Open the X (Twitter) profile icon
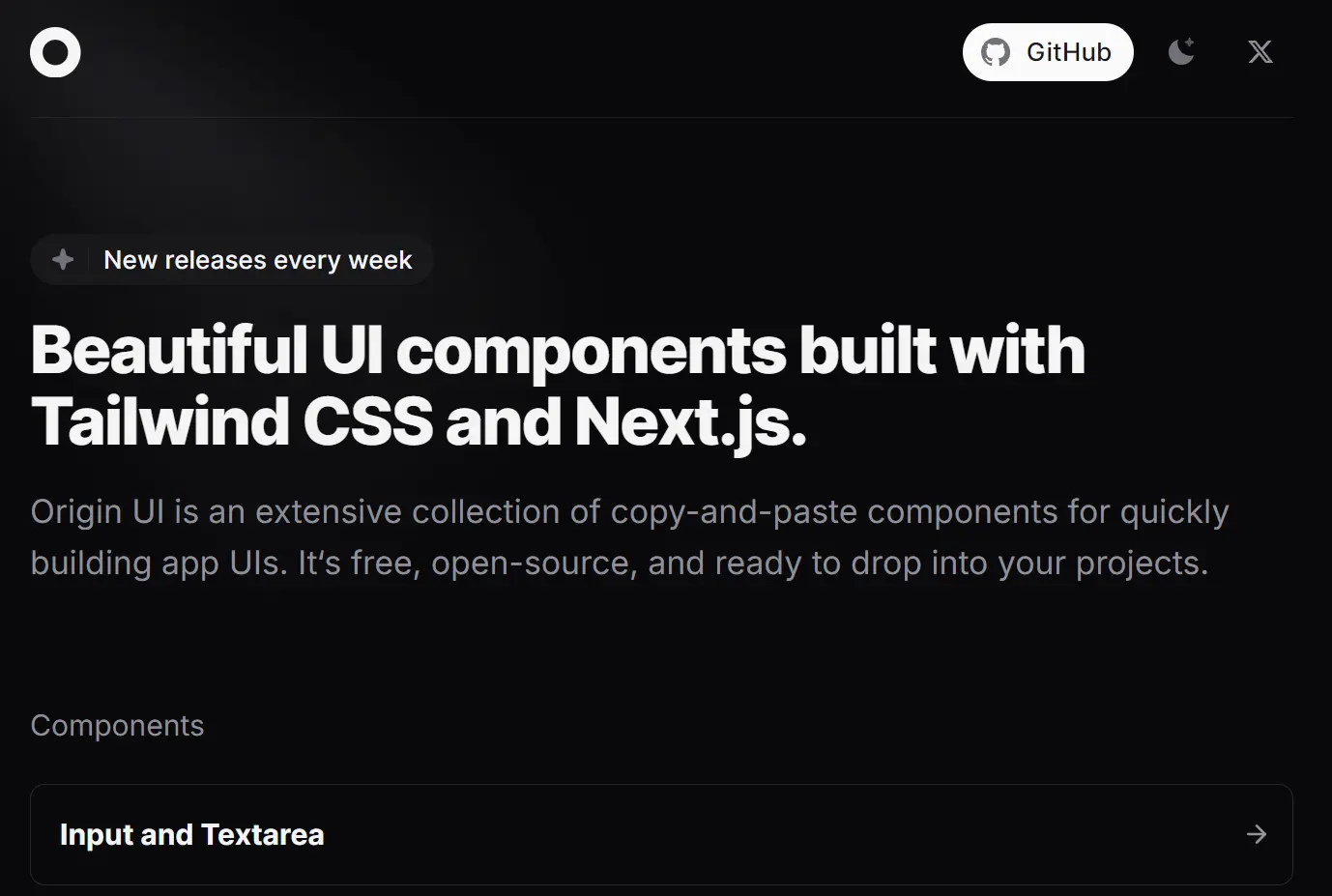Viewport: 1332px width, 896px height. pos(1260,52)
